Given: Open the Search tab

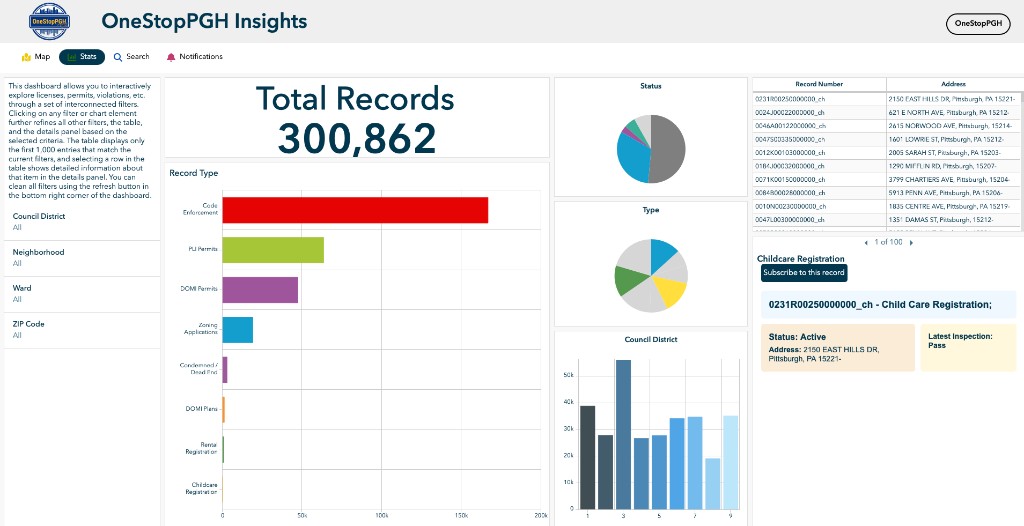Looking at the screenshot, I should (x=131, y=57).
